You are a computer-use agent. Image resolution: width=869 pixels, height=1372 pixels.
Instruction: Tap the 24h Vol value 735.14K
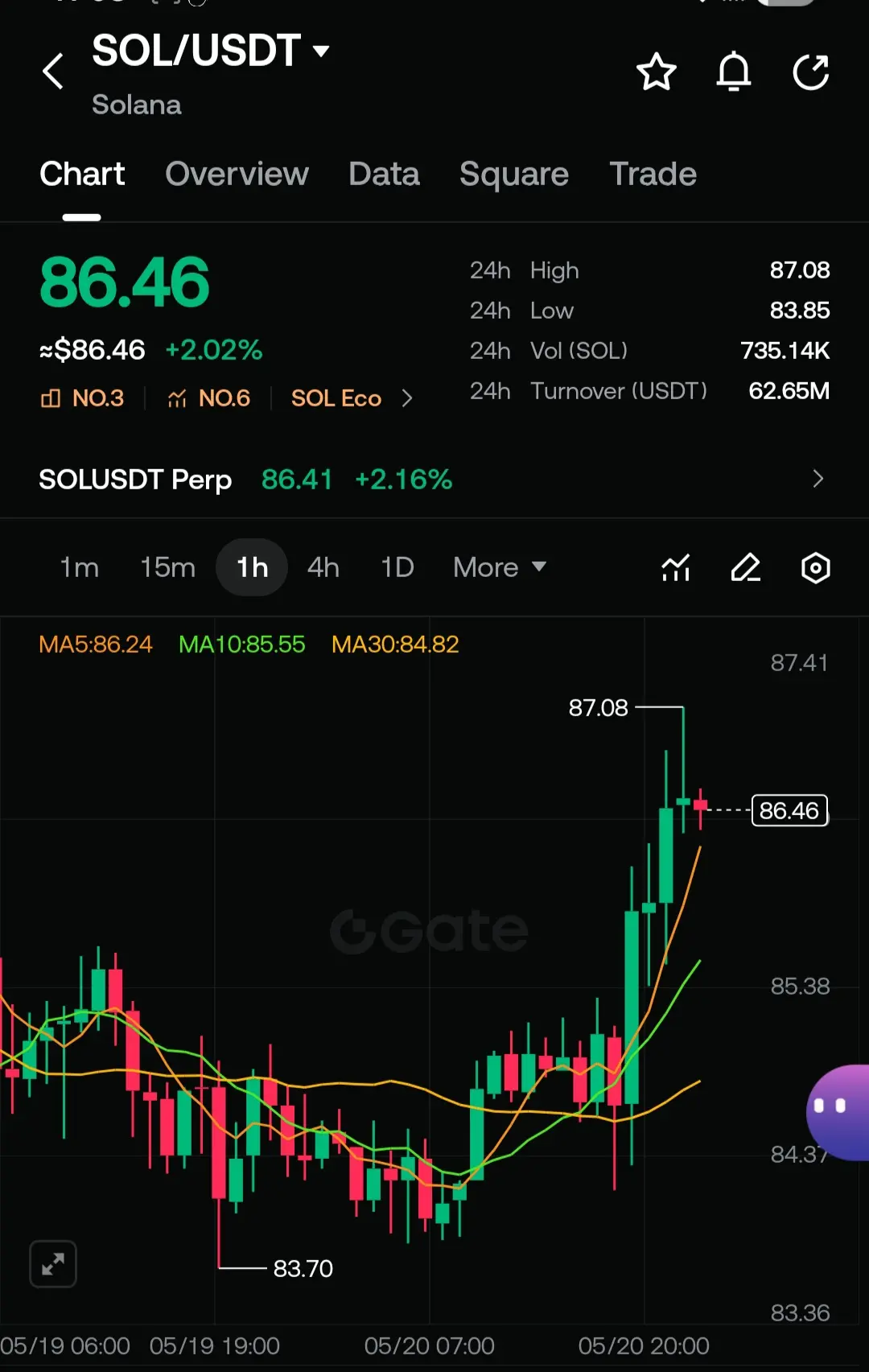(785, 351)
